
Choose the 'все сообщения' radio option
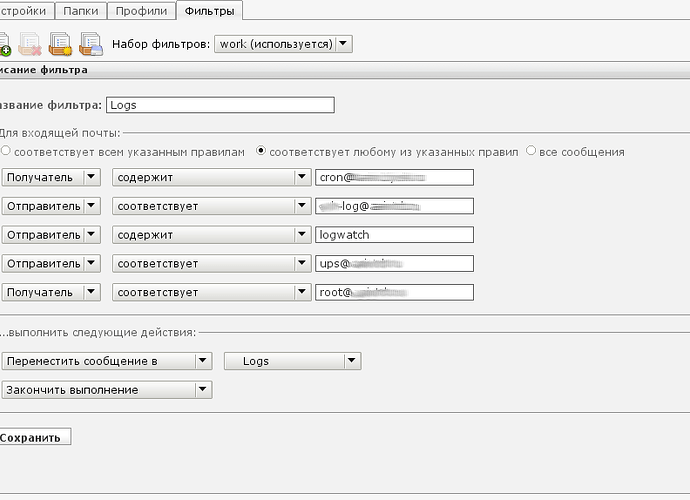531,151
